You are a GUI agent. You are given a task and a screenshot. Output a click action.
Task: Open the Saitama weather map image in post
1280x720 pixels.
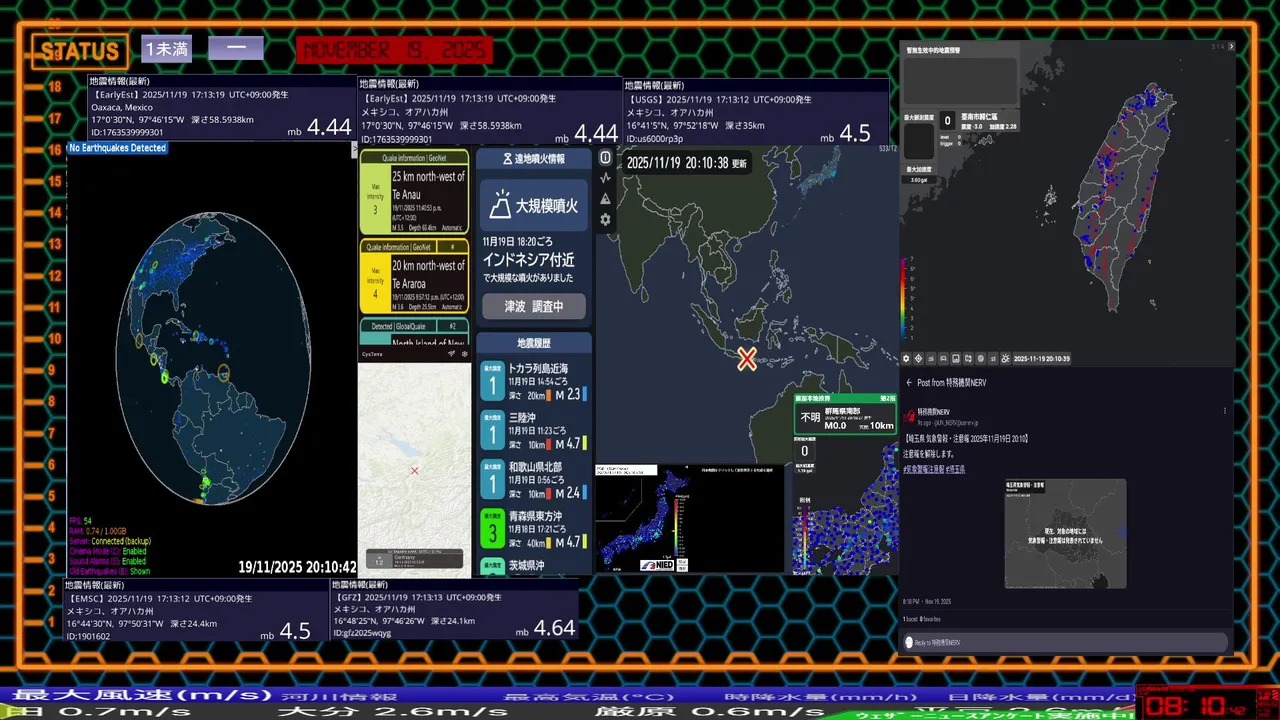[x=1065, y=533]
